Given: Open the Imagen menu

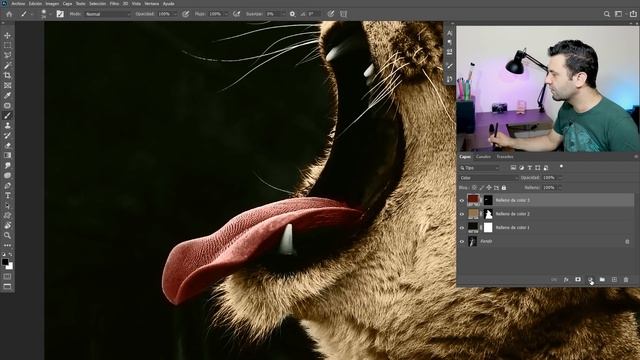Looking at the screenshot, I should [52, 4].
